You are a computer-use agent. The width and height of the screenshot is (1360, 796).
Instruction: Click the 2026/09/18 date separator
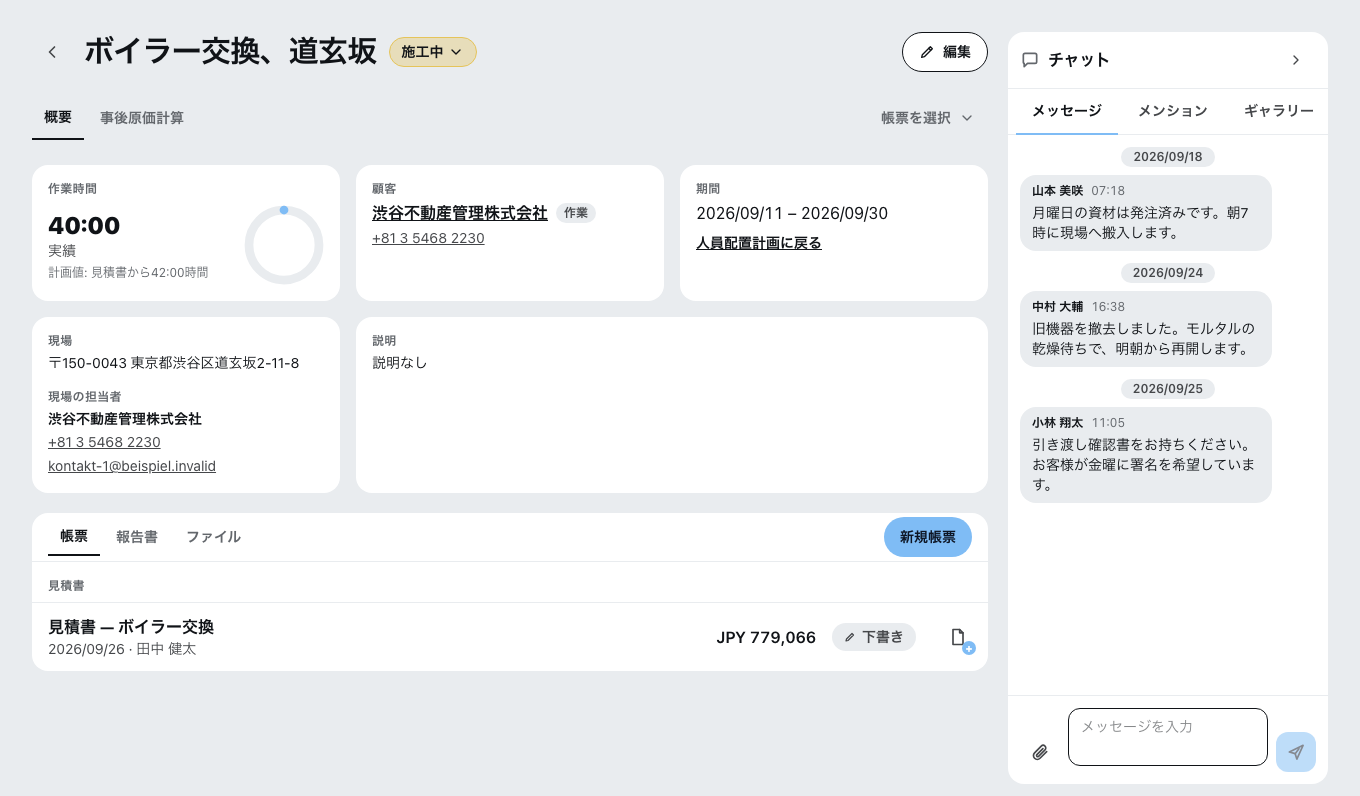(1168, 157)
